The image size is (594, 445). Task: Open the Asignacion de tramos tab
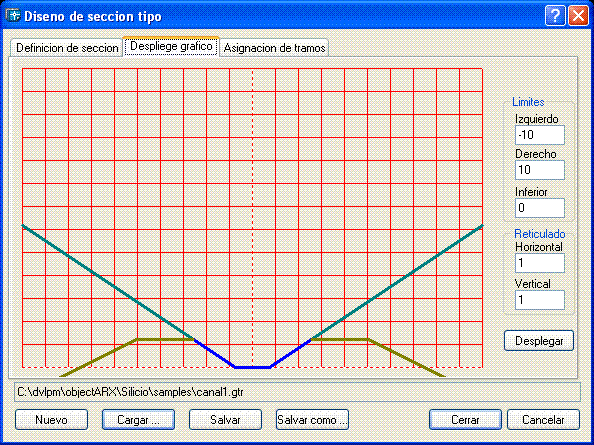pyautogui.click(x=274, y=48)
